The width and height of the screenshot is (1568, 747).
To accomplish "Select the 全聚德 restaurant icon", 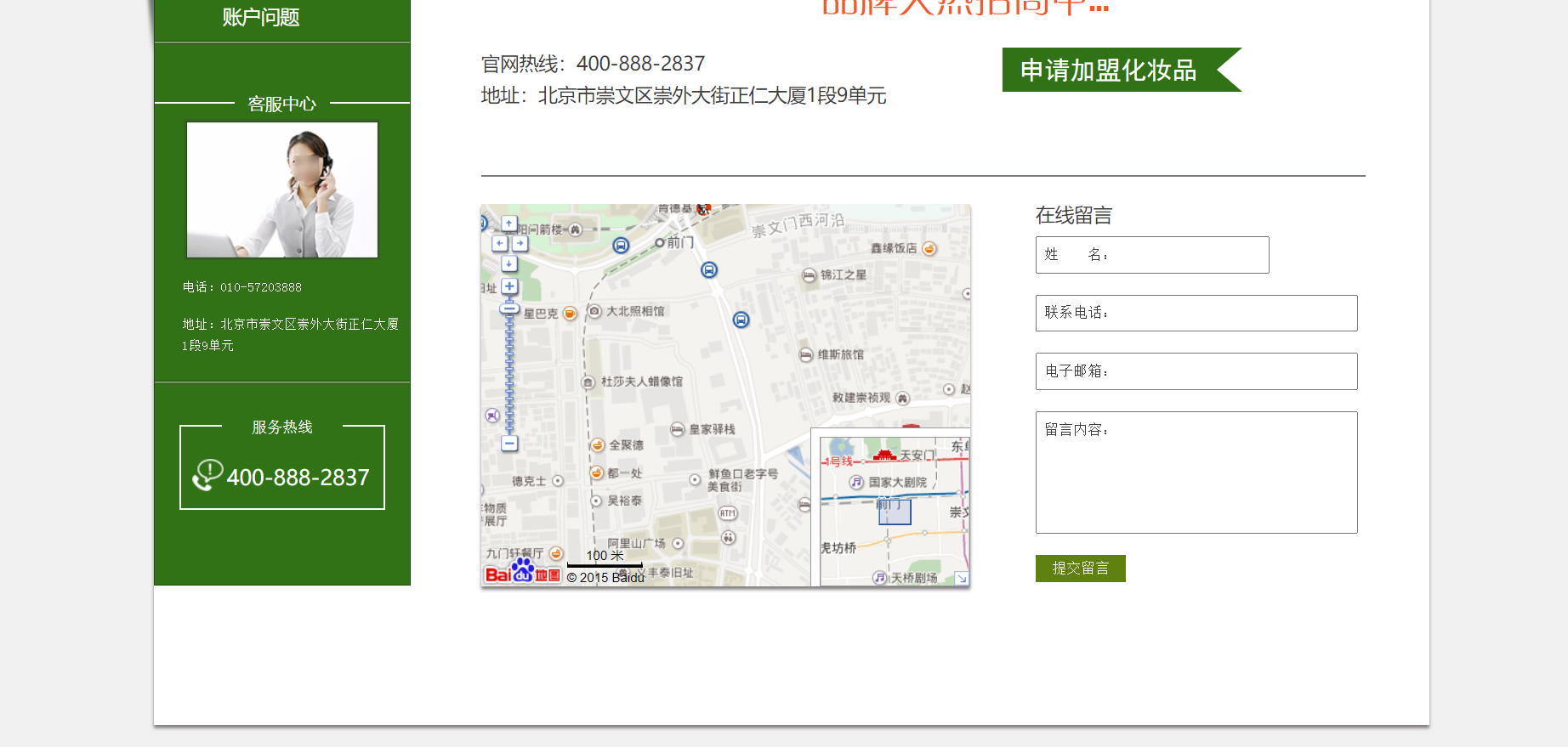I will (x=598, y=445).
